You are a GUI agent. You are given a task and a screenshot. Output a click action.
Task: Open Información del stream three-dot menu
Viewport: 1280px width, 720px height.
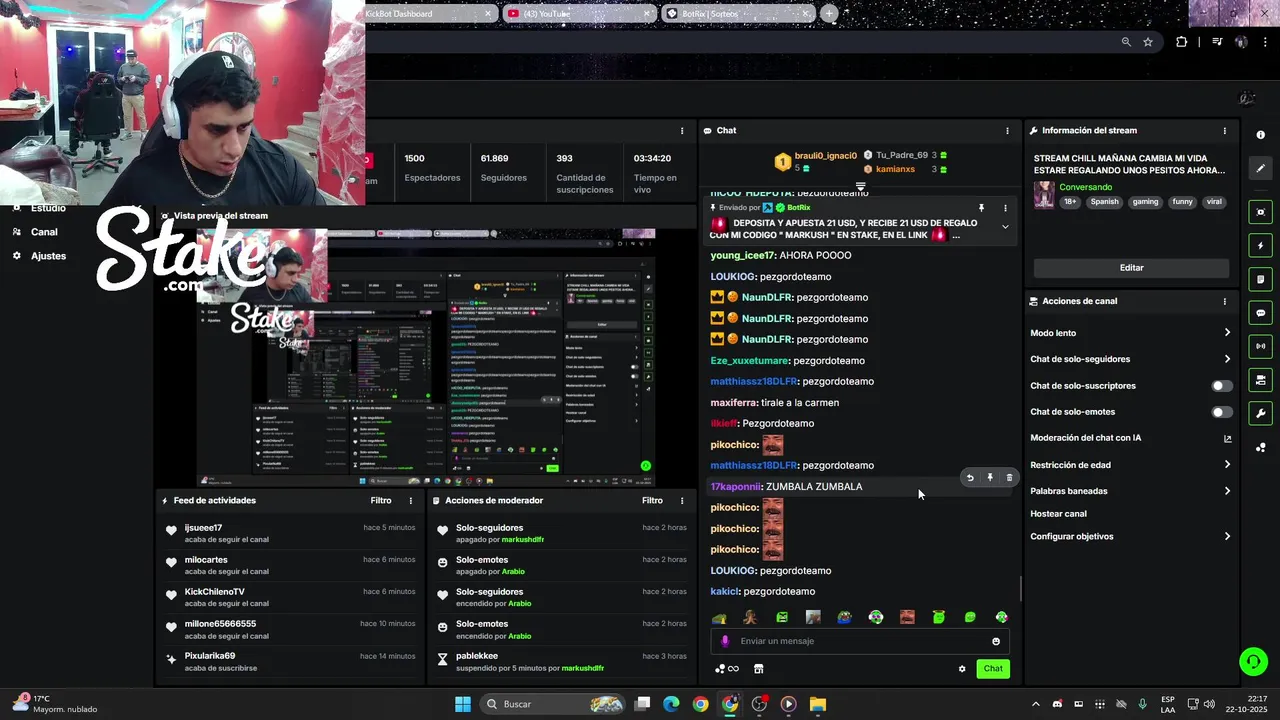[1224, 131]
